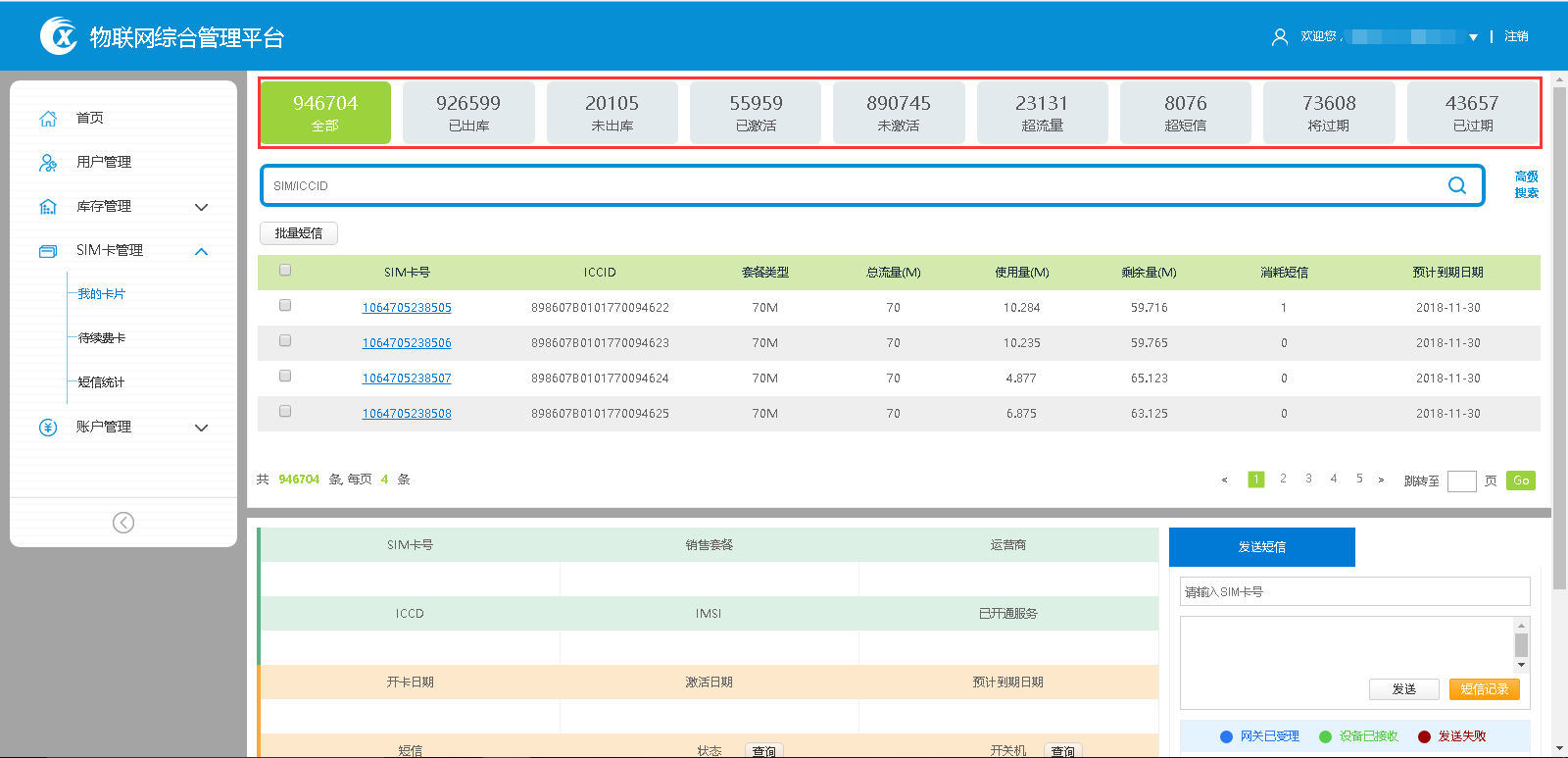Image resolution: width=1568 pixels, height=758 pixels.
Task: Click the 库存管理 warehouse icon
Action: click(48, 207)
